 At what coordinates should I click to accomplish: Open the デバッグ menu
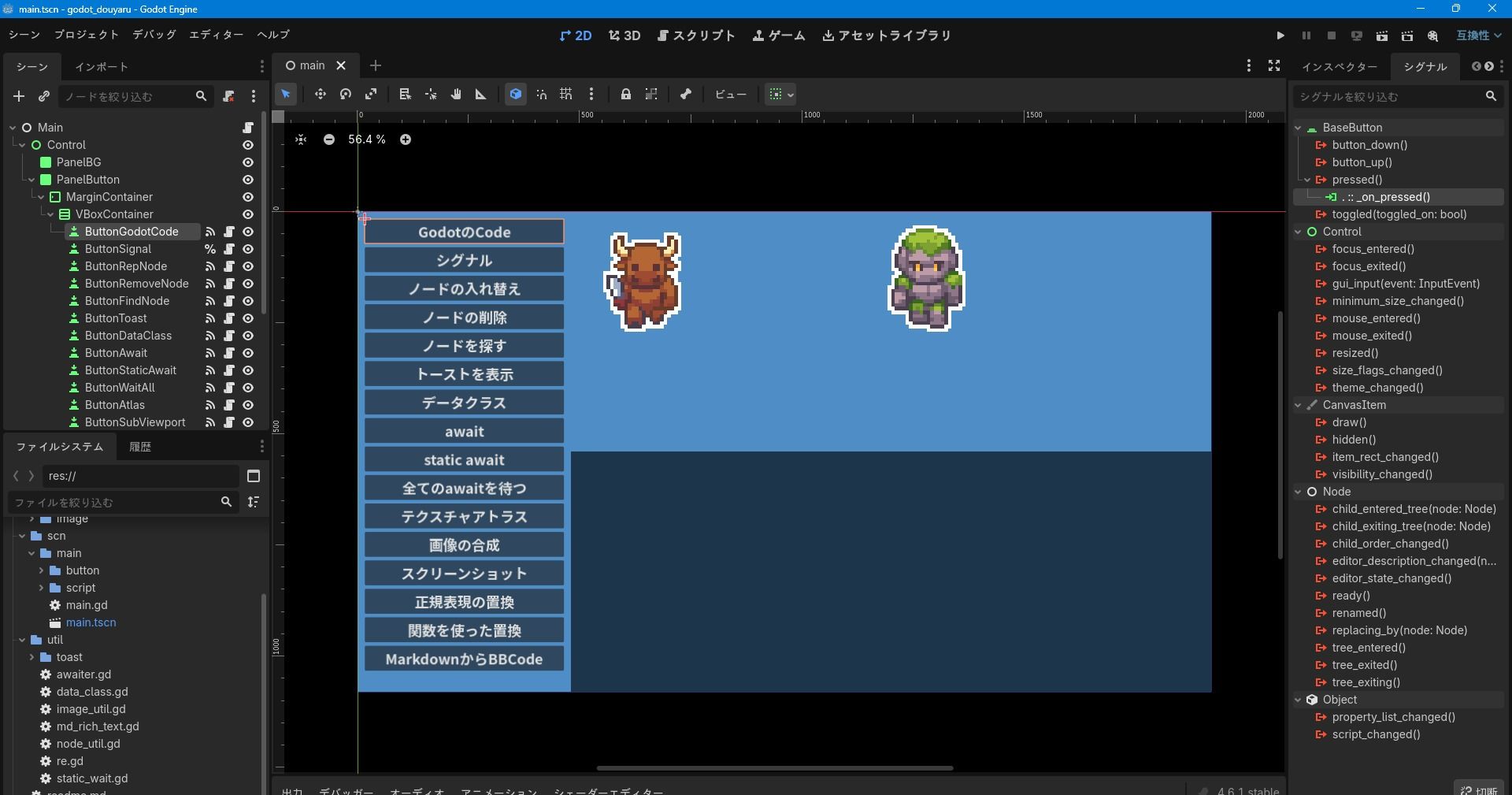(154, 35)
